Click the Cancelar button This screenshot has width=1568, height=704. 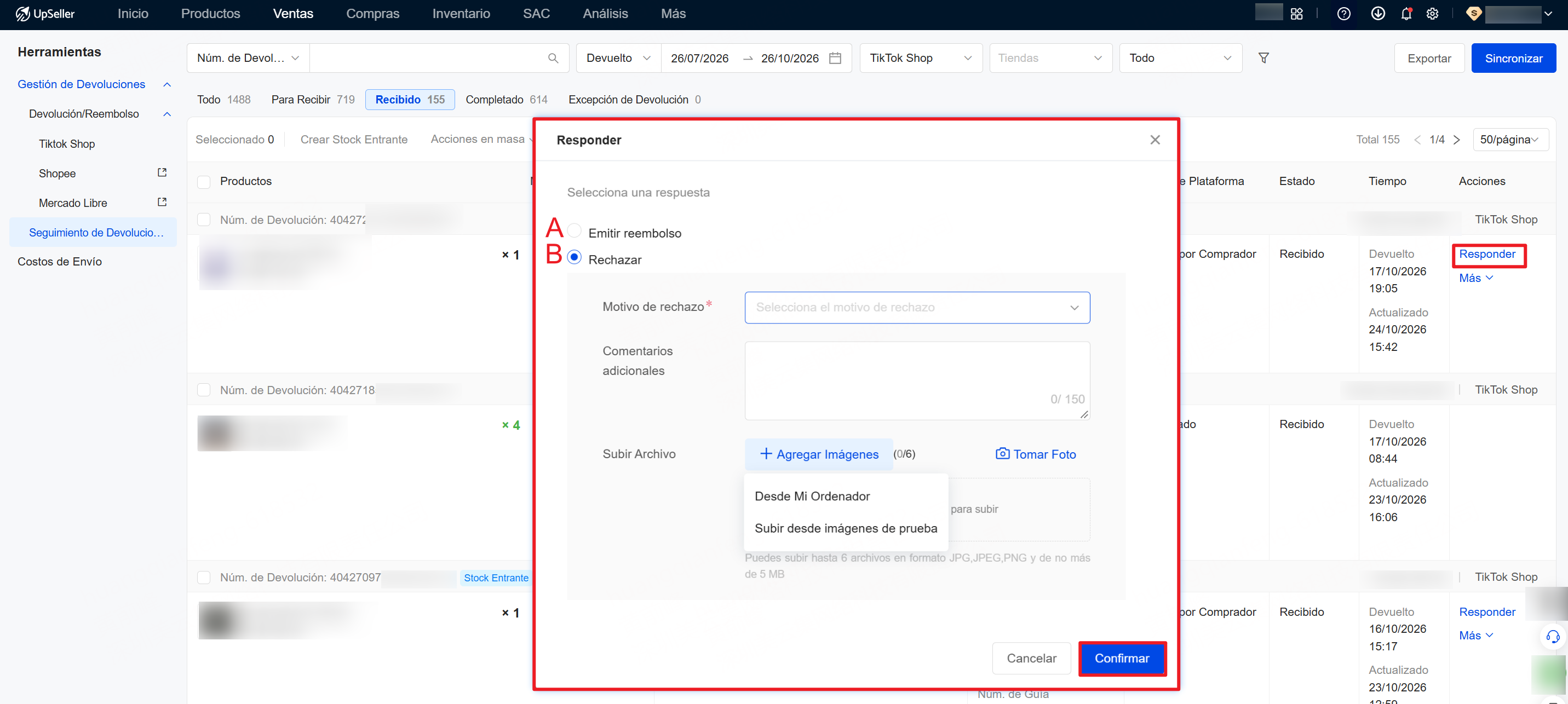[x=1031, y=659]
